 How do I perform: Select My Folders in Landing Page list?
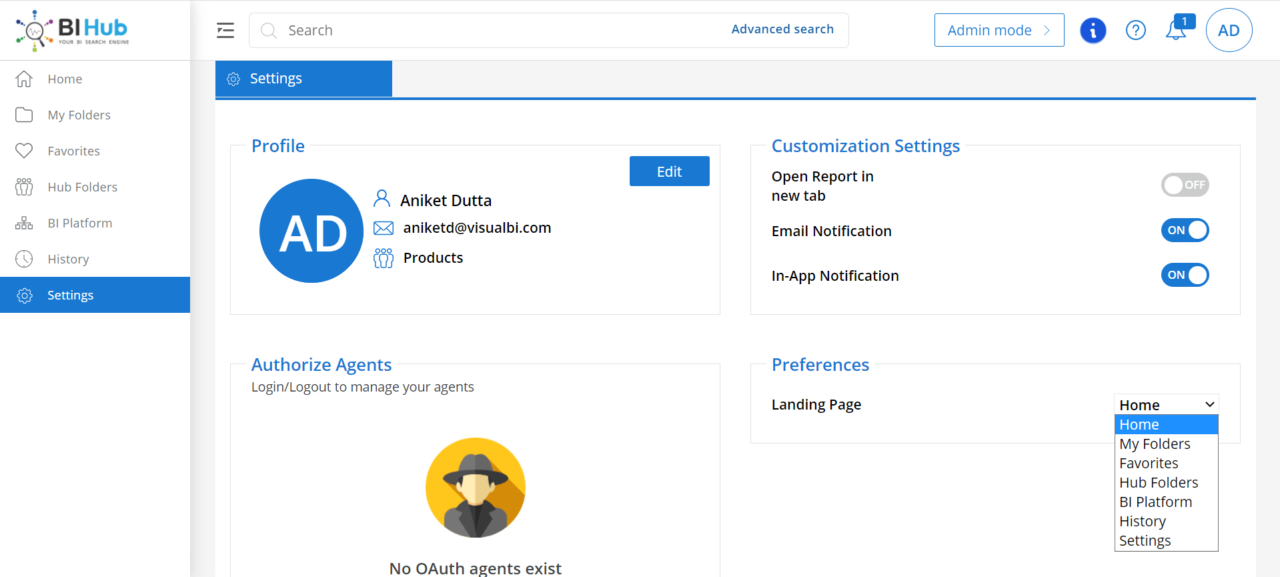pos(1167,444)
